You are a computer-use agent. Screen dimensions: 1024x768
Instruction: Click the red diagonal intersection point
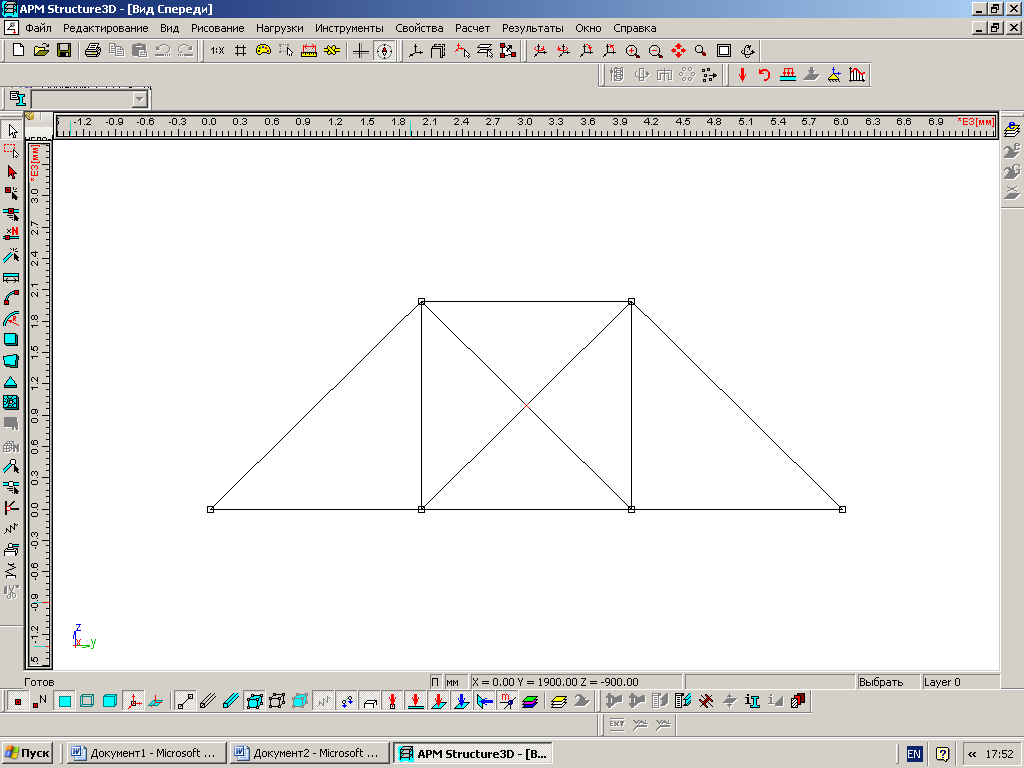click(526, 406)
